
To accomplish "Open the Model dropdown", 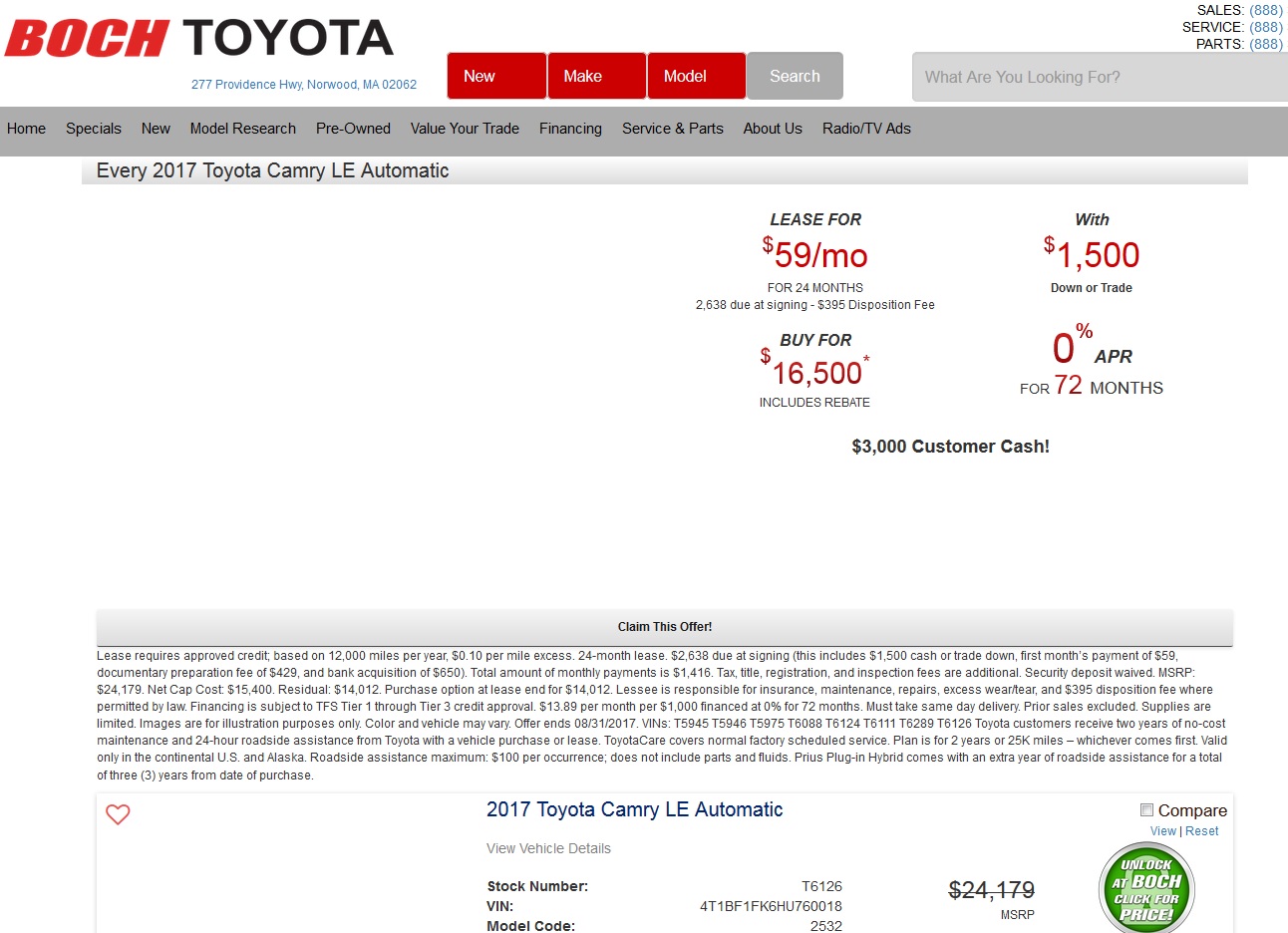I will (697, 76).
